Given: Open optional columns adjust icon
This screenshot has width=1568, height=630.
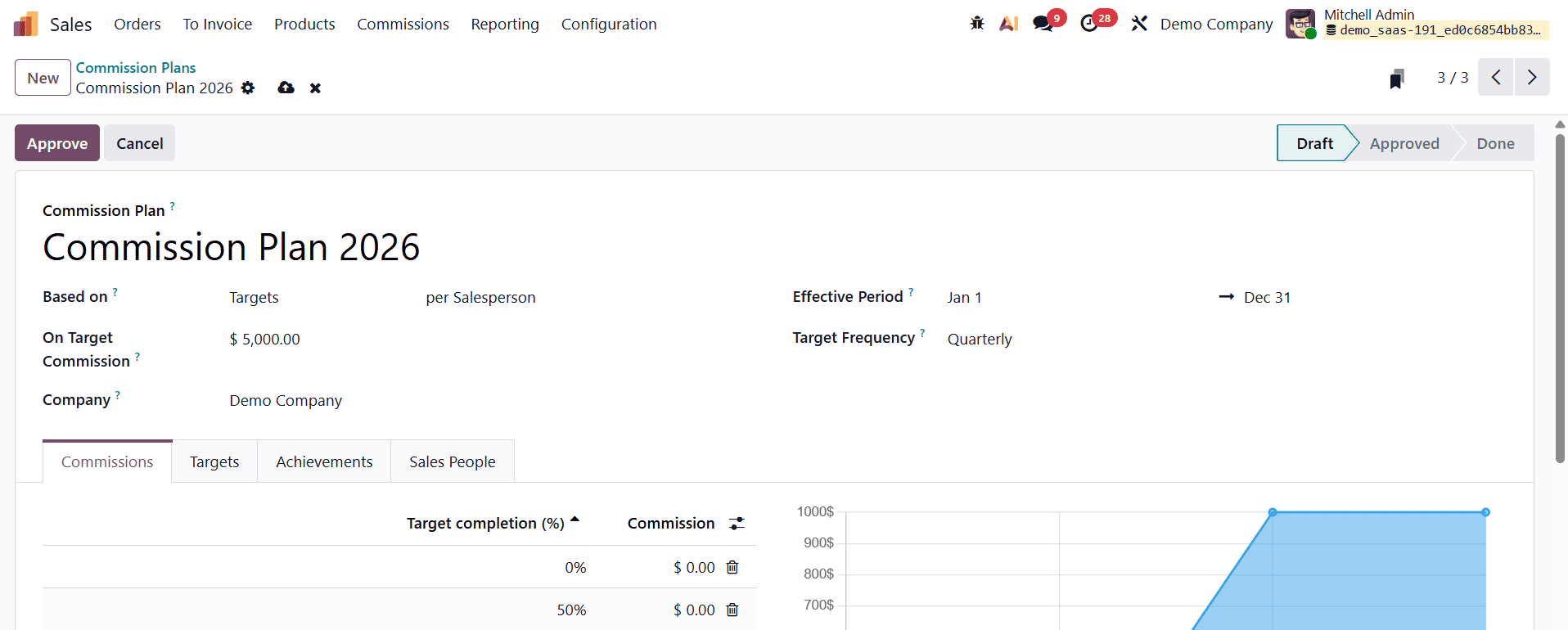Looking at the screenshot, I should (x=737, y=523).
